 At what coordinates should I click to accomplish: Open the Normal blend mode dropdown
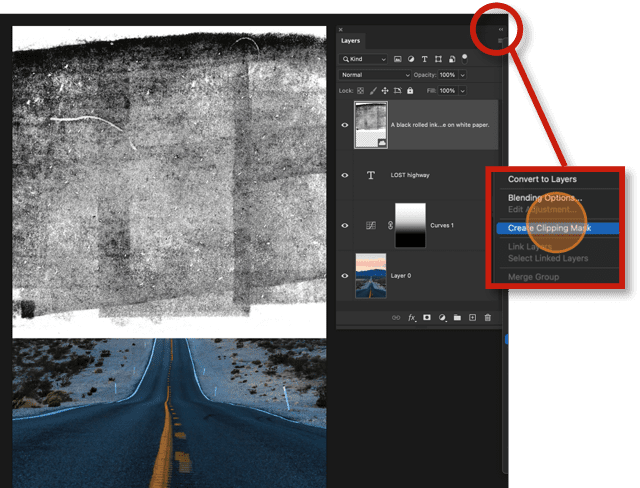click(375, 75)
